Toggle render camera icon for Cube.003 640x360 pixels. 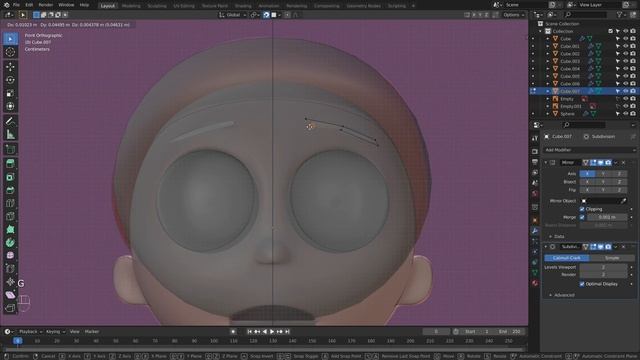pos(633,61)
